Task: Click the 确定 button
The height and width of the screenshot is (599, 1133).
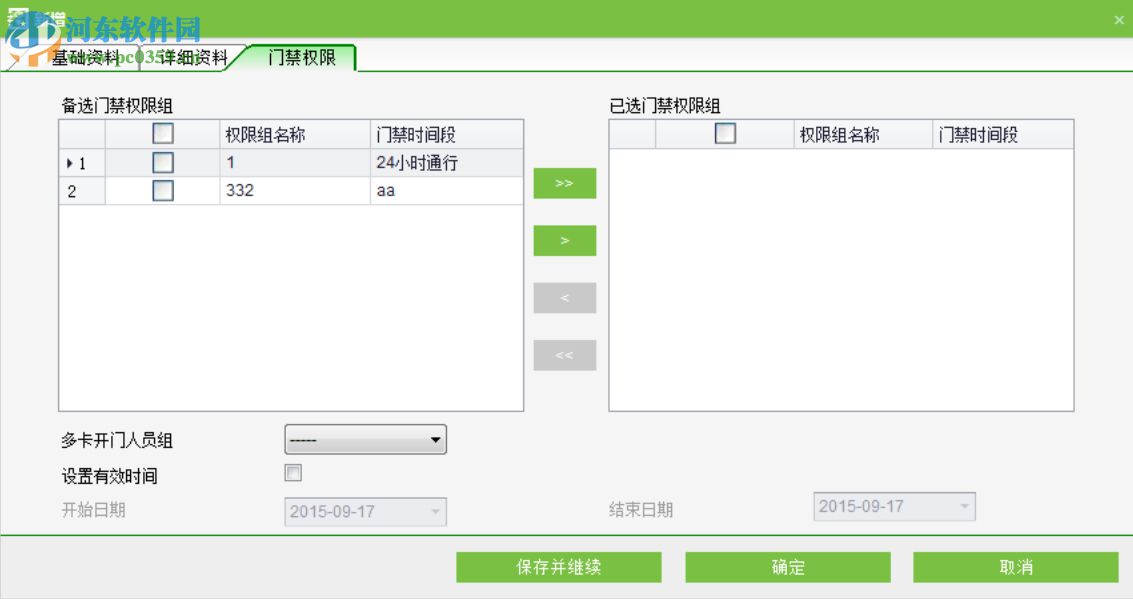Action: pyautogui.click(x=787, y=566)
